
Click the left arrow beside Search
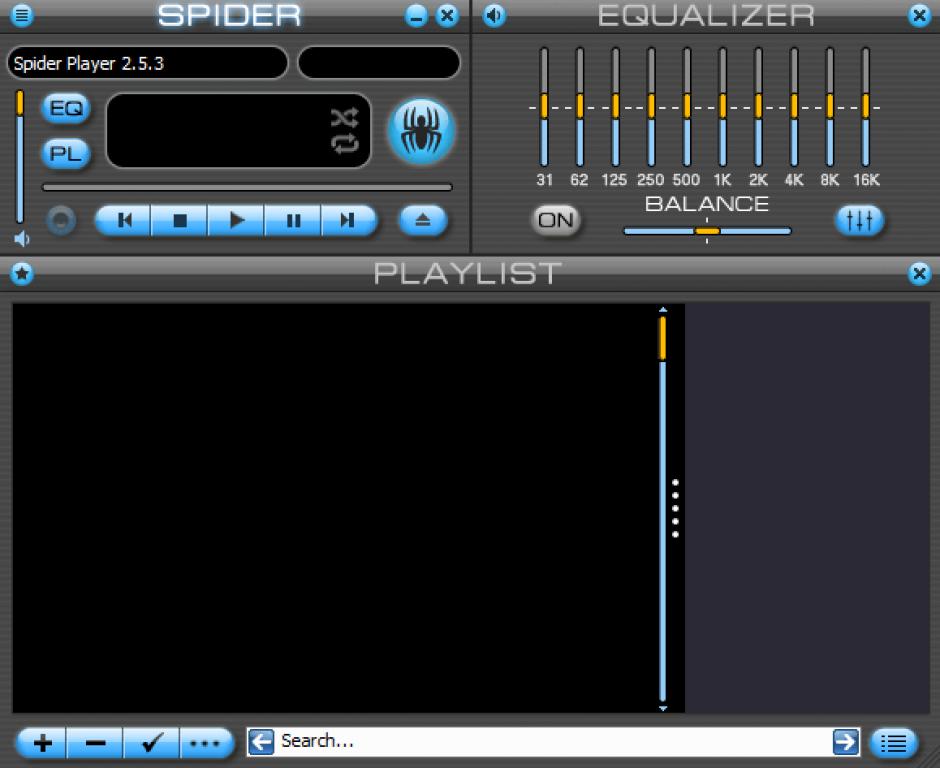[x=261, y=742]
